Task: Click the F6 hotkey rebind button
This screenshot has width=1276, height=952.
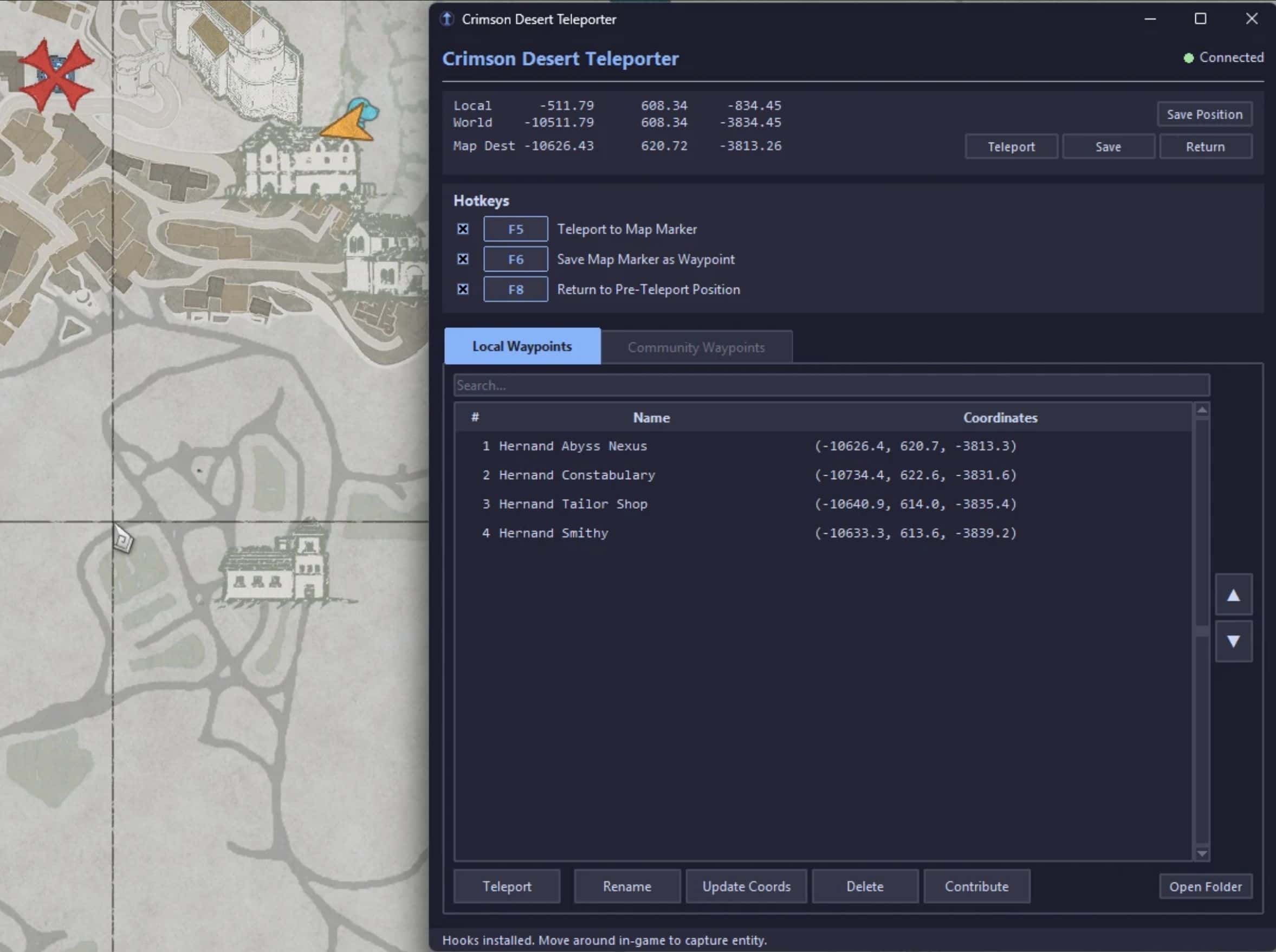Action: [x=515, y=259]
